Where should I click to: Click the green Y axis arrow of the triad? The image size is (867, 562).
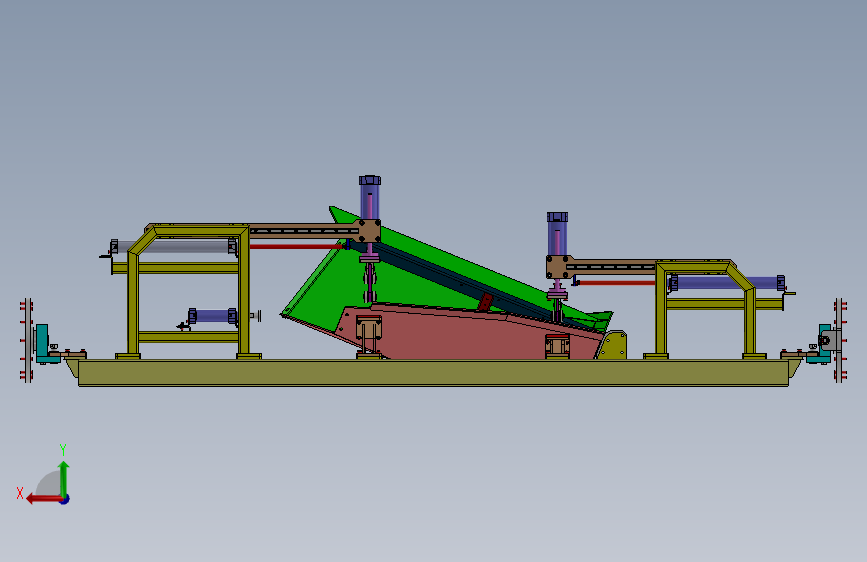click(64, 479)
